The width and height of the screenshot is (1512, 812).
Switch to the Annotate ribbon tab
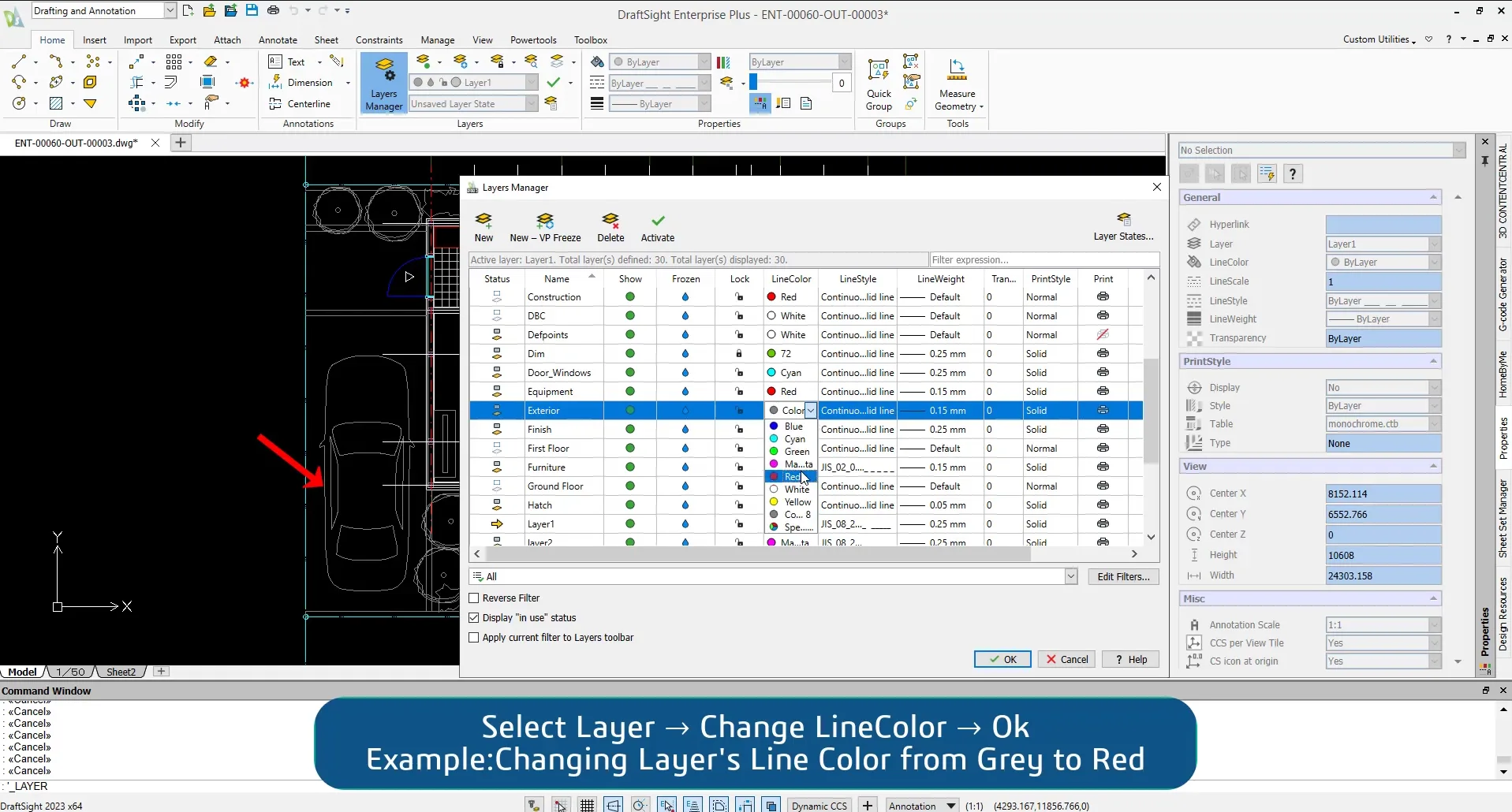coord(278,40)
